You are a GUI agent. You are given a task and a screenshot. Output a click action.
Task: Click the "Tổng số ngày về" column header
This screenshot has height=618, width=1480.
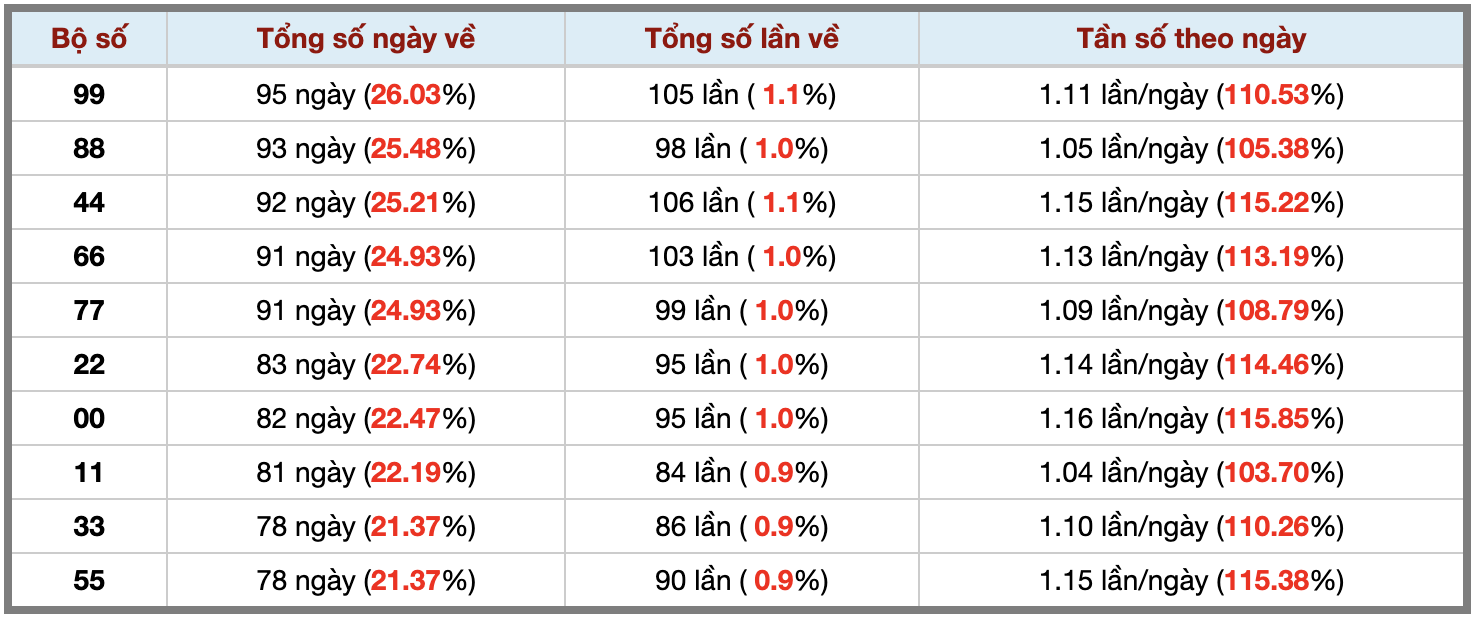pyautogui.click(x=365, y=39)
